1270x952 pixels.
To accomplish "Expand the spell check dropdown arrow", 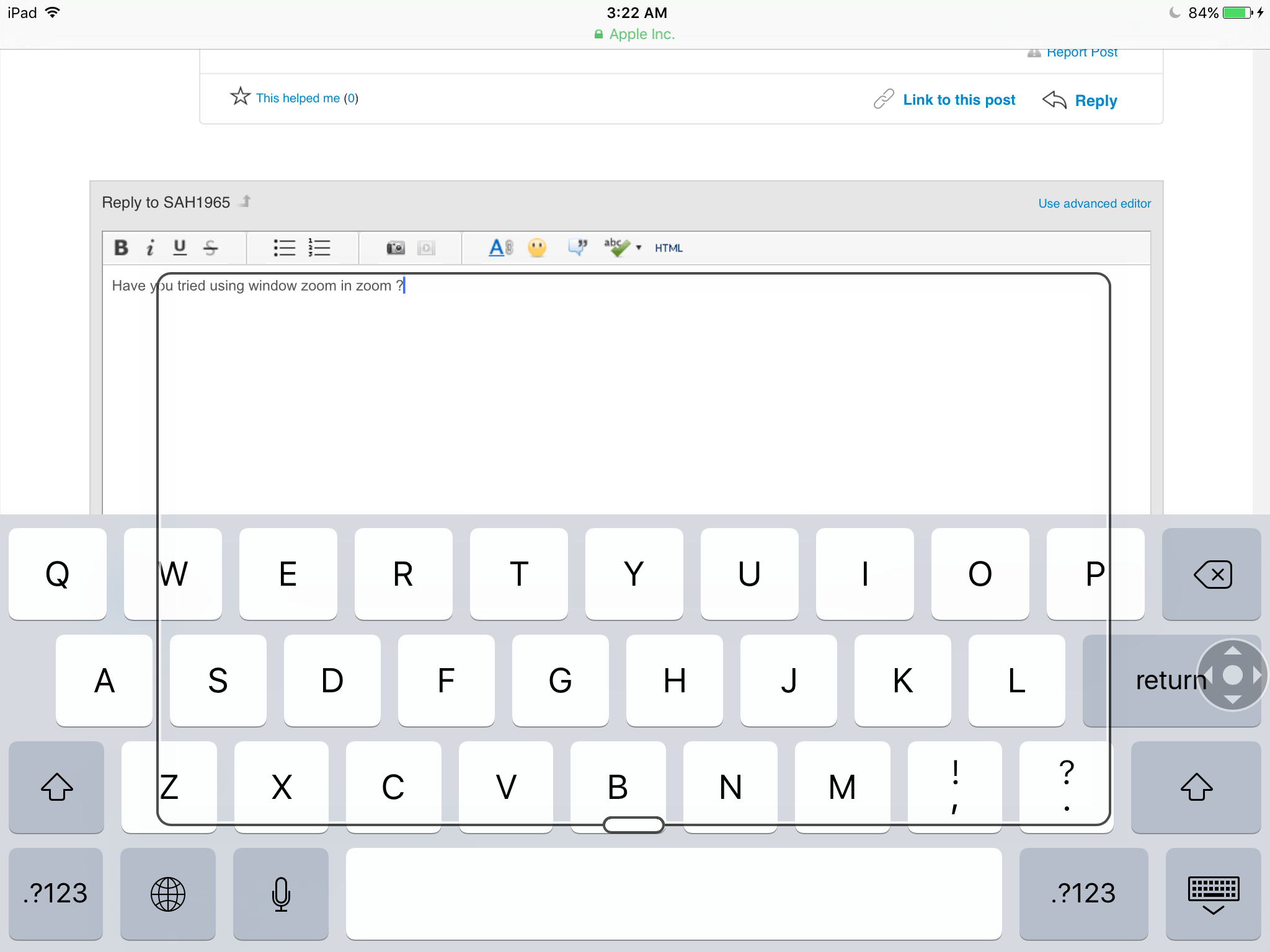I will point(639,248).
